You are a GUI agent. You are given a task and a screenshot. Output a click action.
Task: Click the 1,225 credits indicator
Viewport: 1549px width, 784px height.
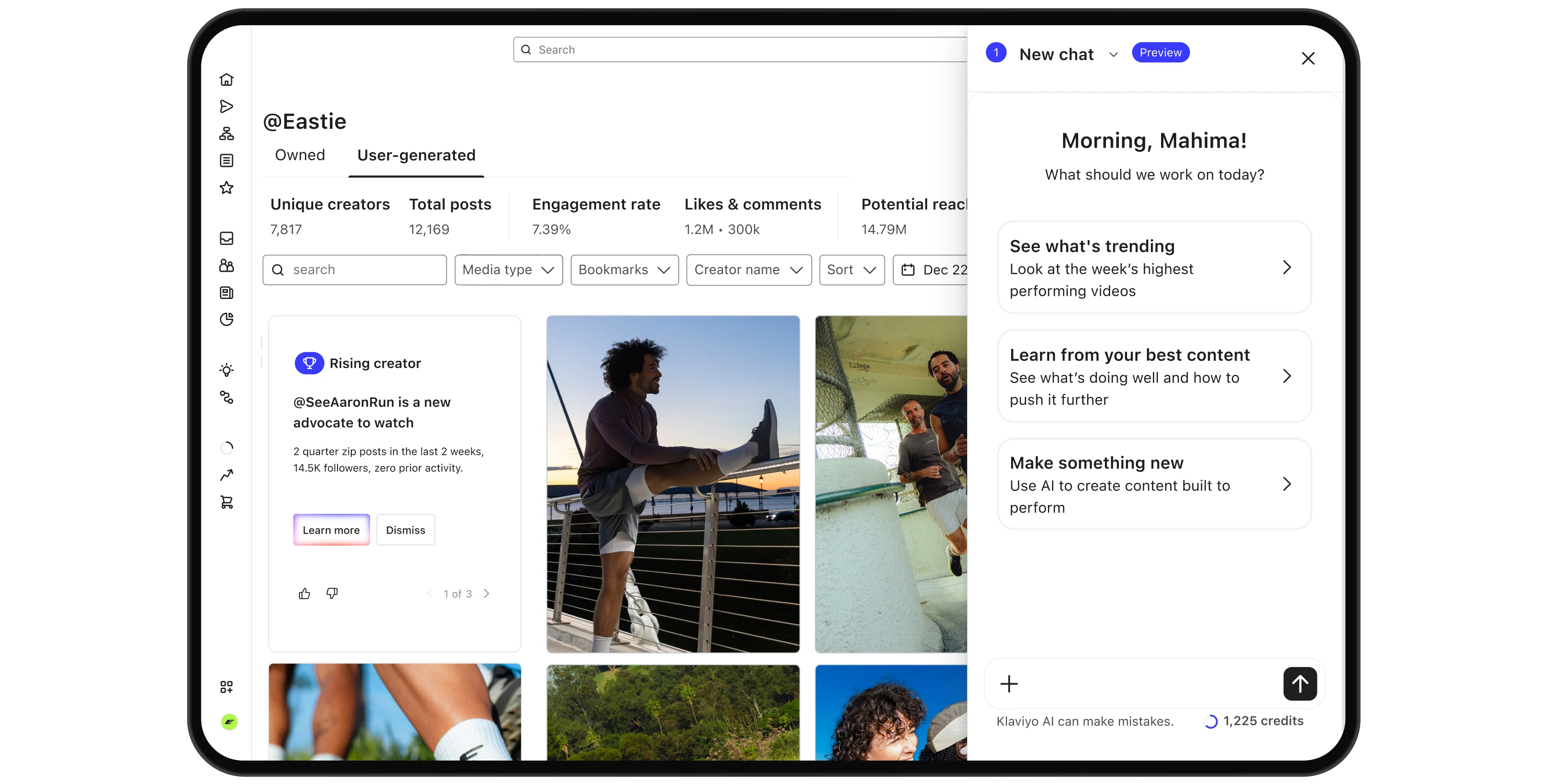tap(1254, 721)
